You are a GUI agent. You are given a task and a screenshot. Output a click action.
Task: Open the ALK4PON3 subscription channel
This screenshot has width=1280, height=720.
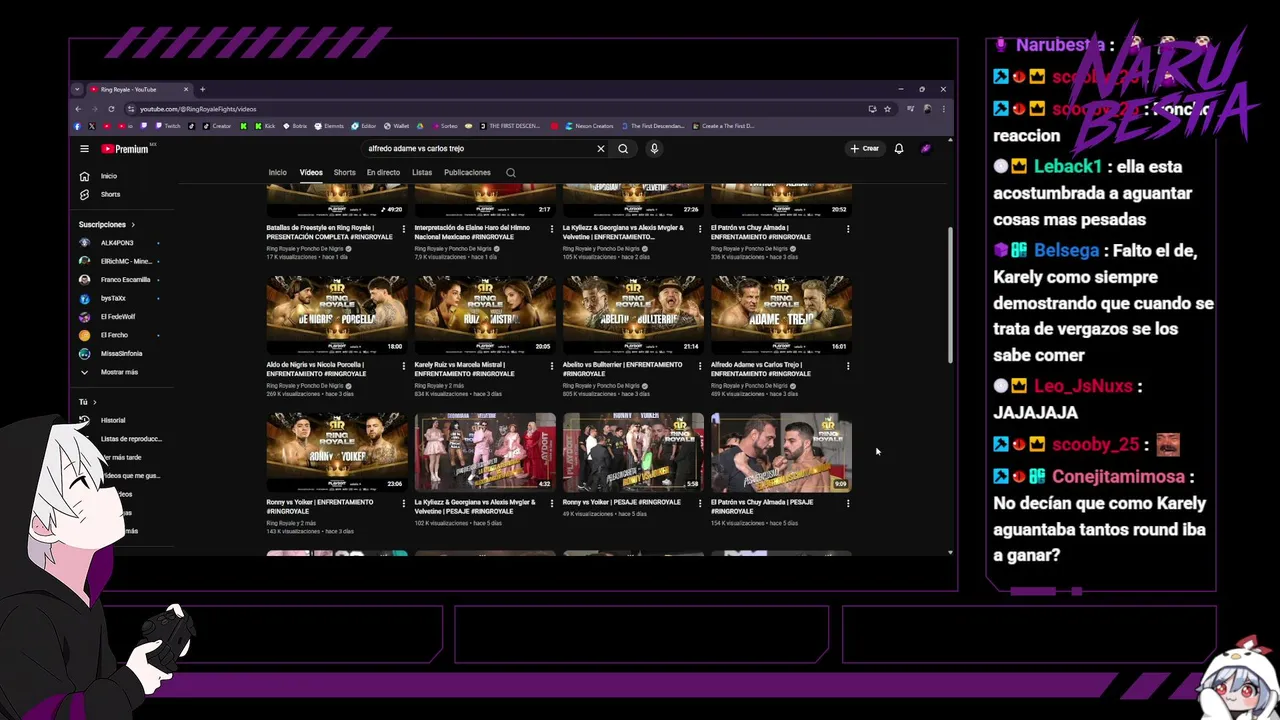[x=116, y=243]
